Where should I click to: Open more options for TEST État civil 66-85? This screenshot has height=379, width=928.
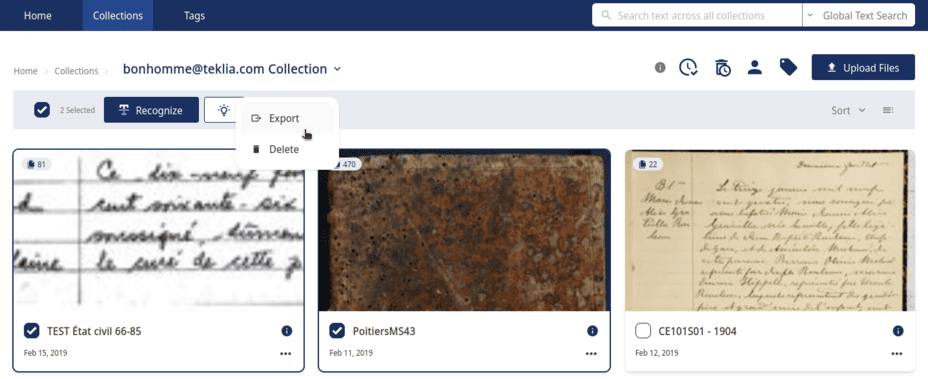click(x=286, y=354)
